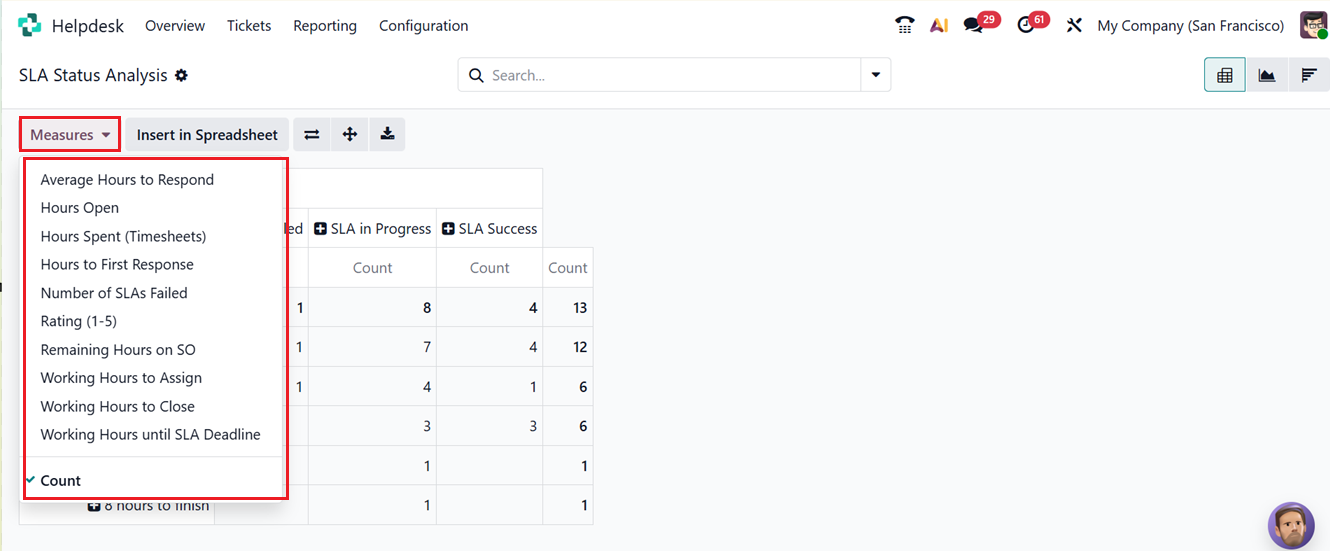
Task: Click the SLA Status Analysis gear icon
Action: point(181,75)
